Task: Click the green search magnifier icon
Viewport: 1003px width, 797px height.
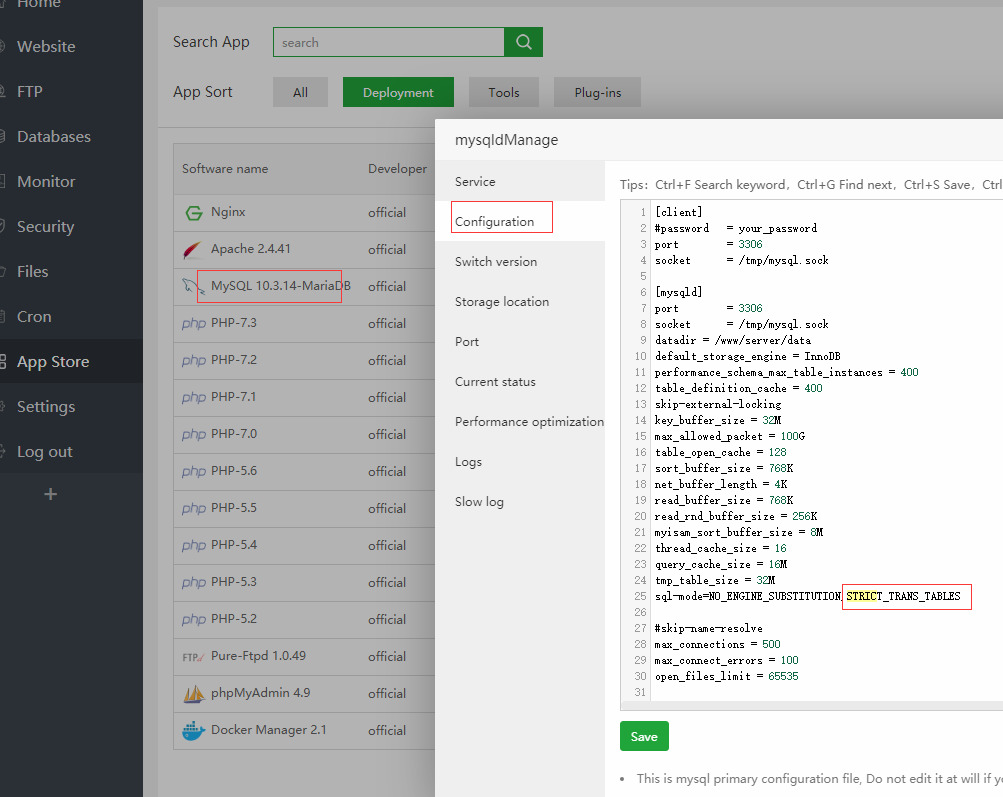Action: (523, 42)
